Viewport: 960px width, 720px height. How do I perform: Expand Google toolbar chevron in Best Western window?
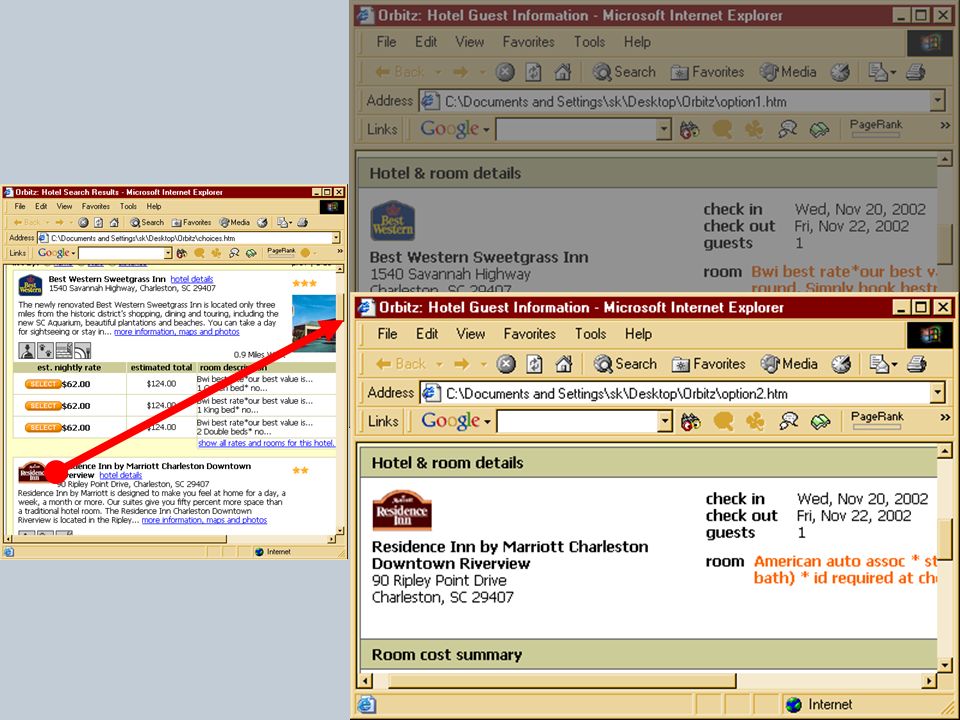coord(945,125)
